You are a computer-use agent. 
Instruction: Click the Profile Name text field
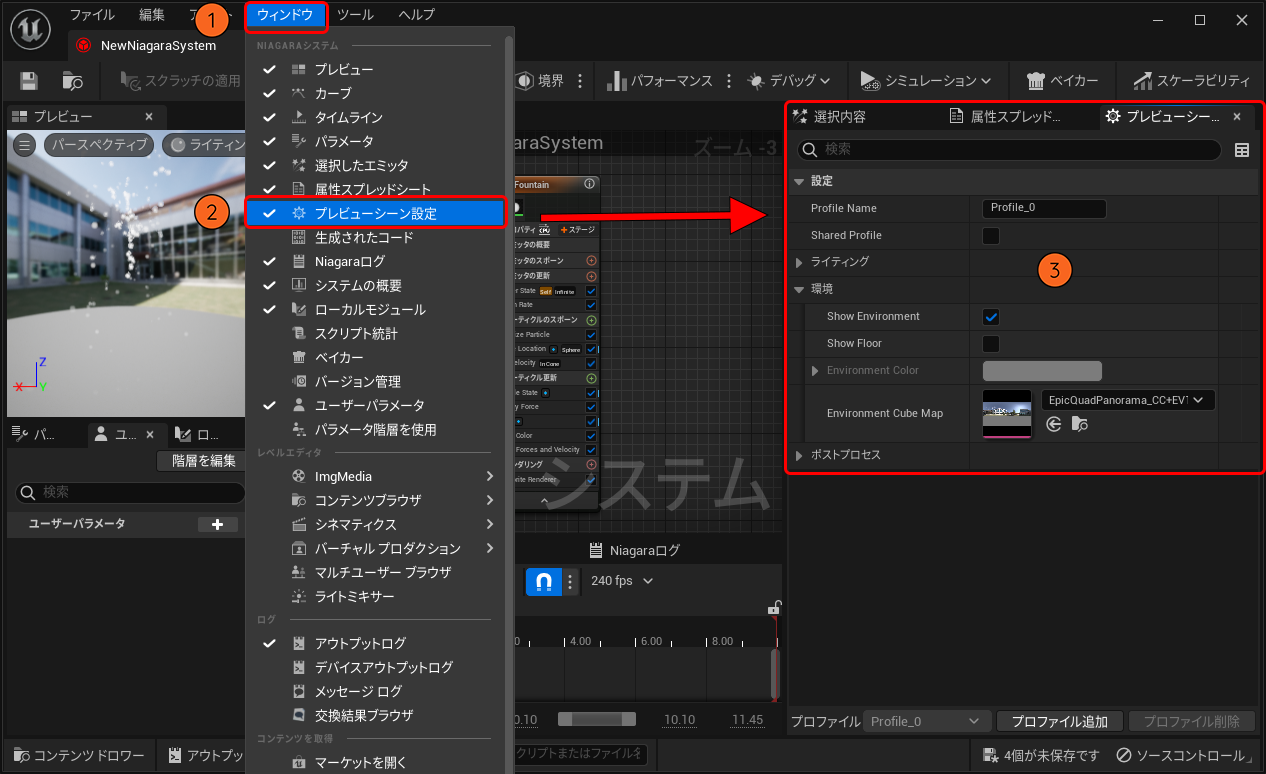point(1044,208)
